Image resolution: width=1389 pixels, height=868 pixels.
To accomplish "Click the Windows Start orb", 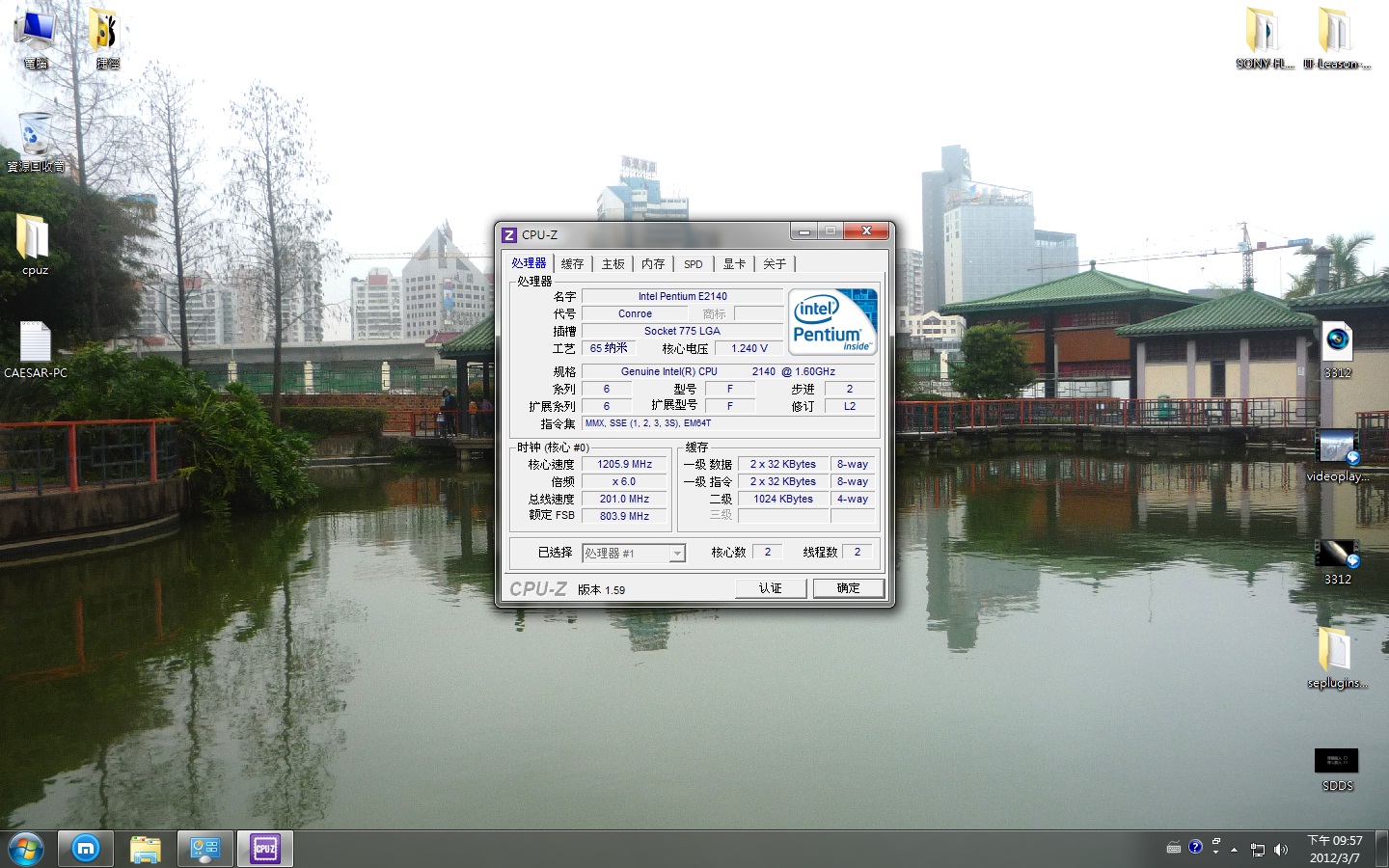I will 25,849.
